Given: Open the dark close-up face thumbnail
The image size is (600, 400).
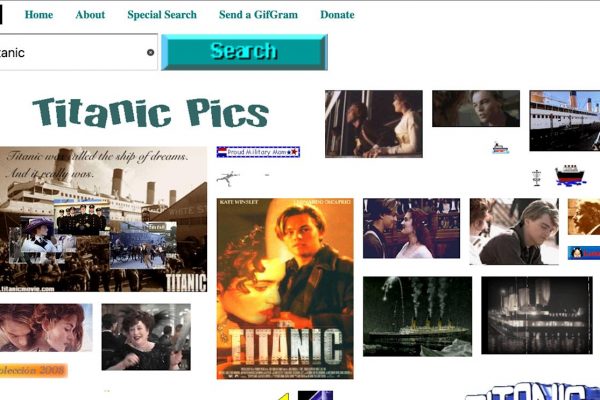Looking at the screenshot, I should click(476, 108).
